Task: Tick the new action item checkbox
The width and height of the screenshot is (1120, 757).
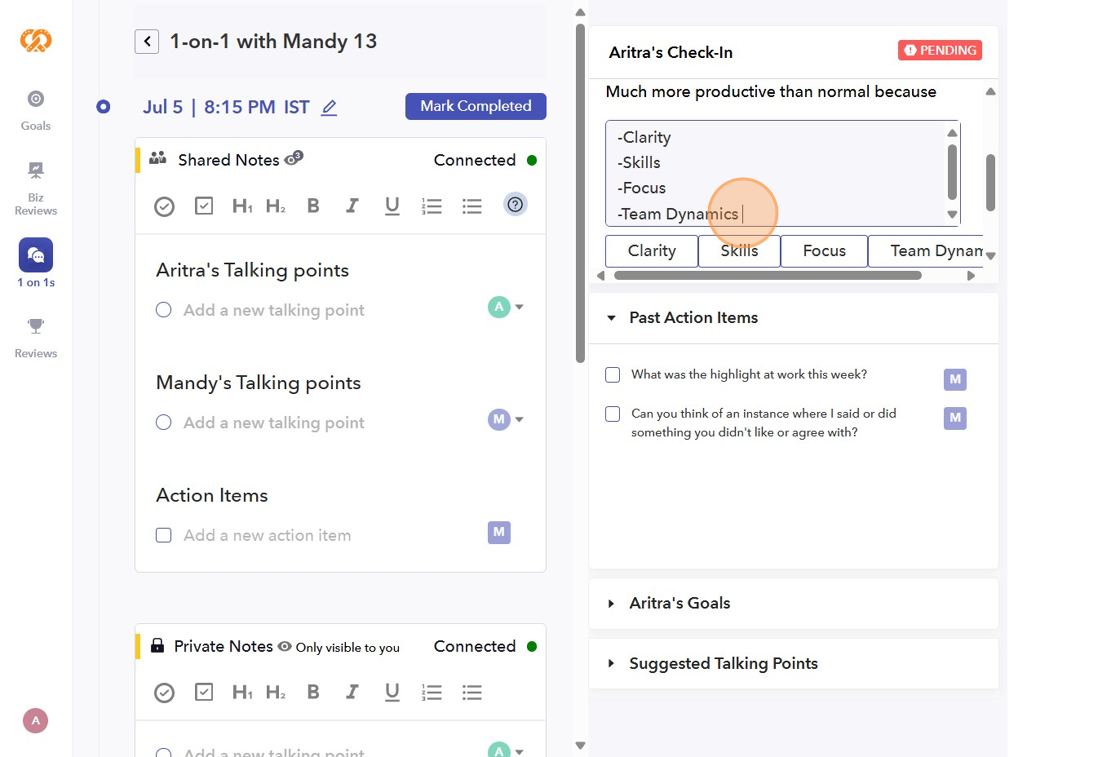Action: coord(164,535)
